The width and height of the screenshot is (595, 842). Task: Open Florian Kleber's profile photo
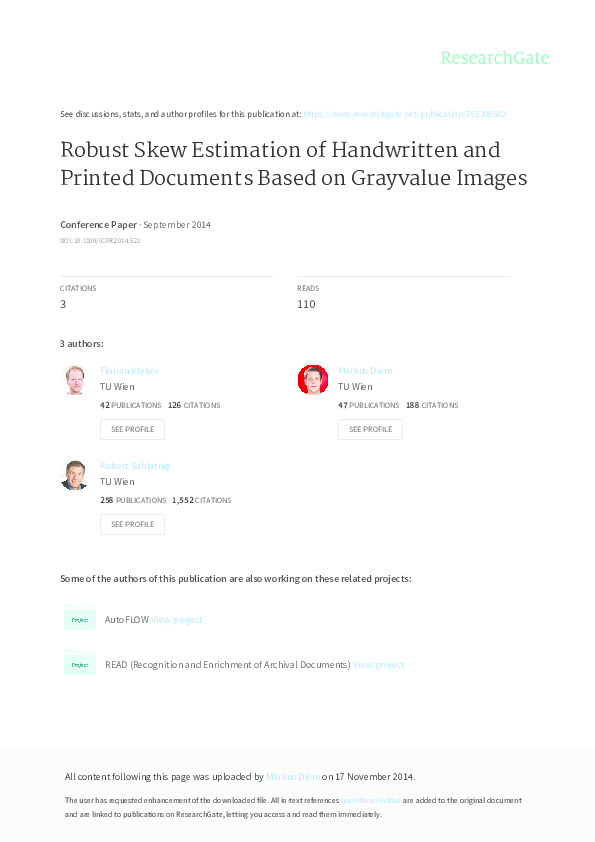point(75,380)
